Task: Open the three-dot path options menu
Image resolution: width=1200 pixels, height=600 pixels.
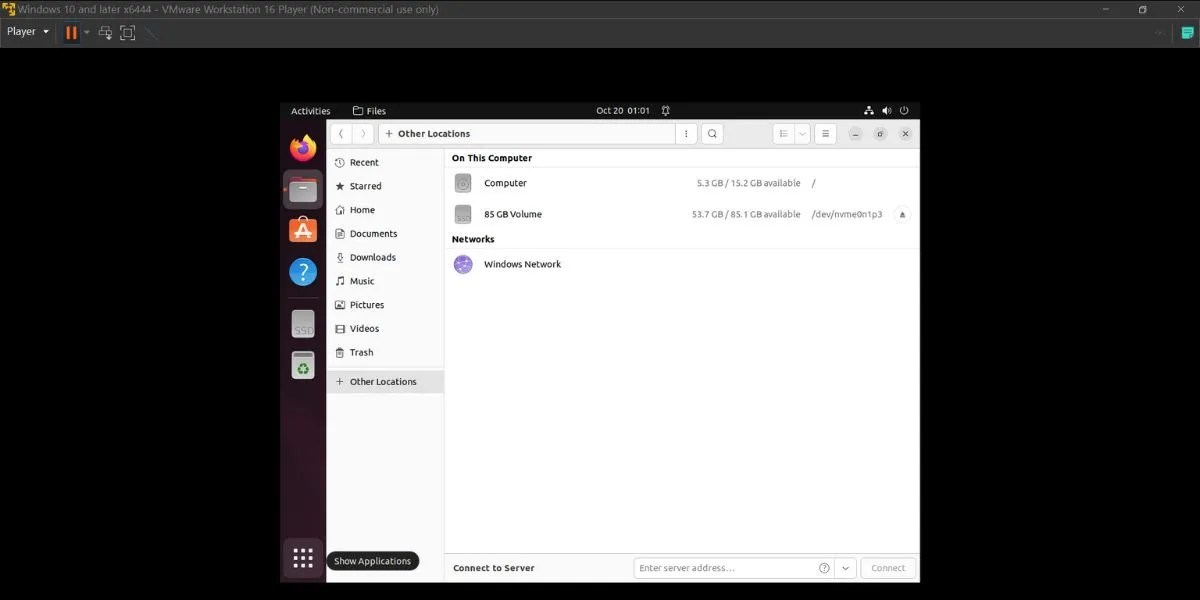Action: [686, 133]
